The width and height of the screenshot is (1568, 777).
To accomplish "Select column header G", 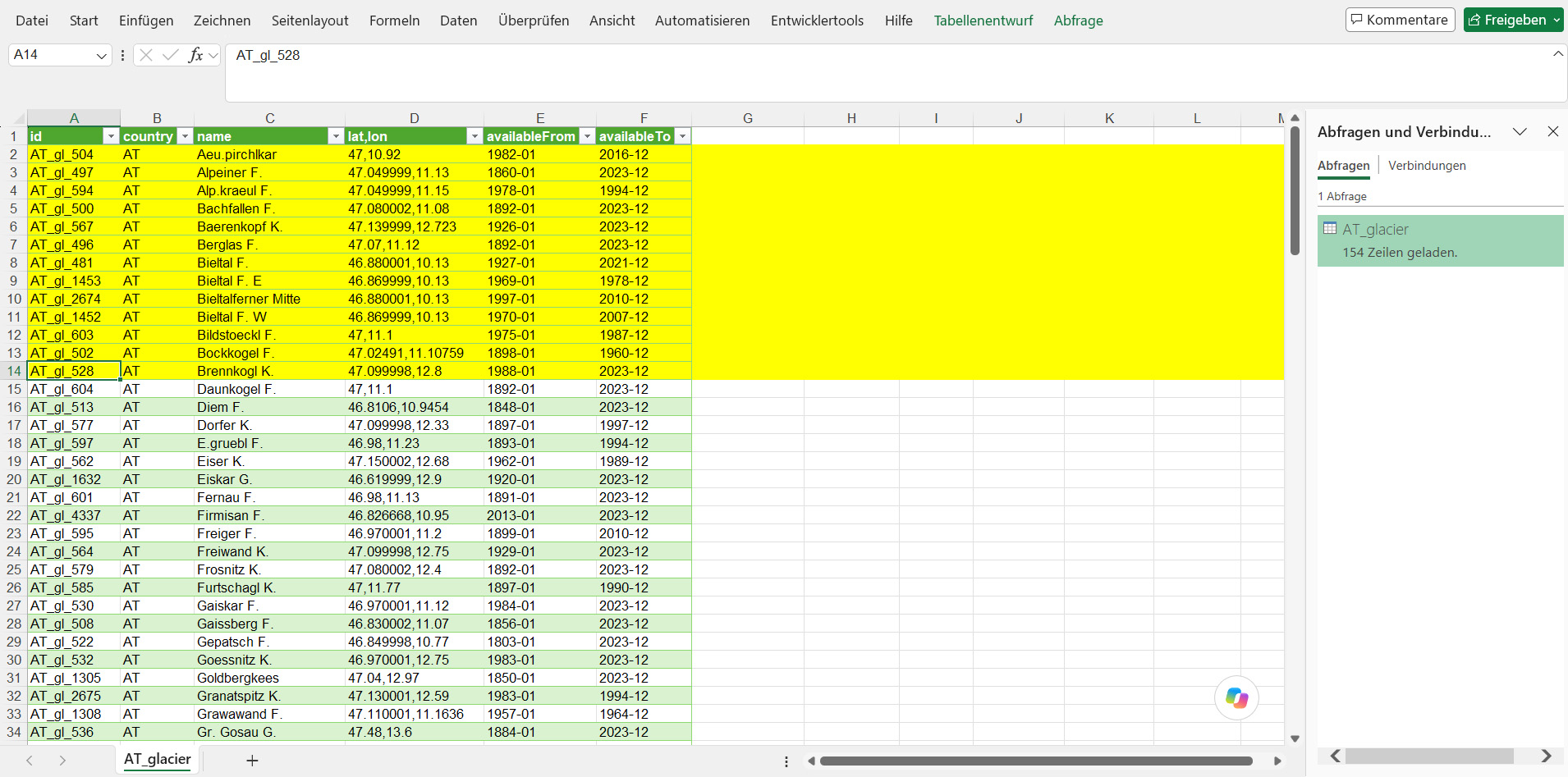I will click(x=747, y=118).
